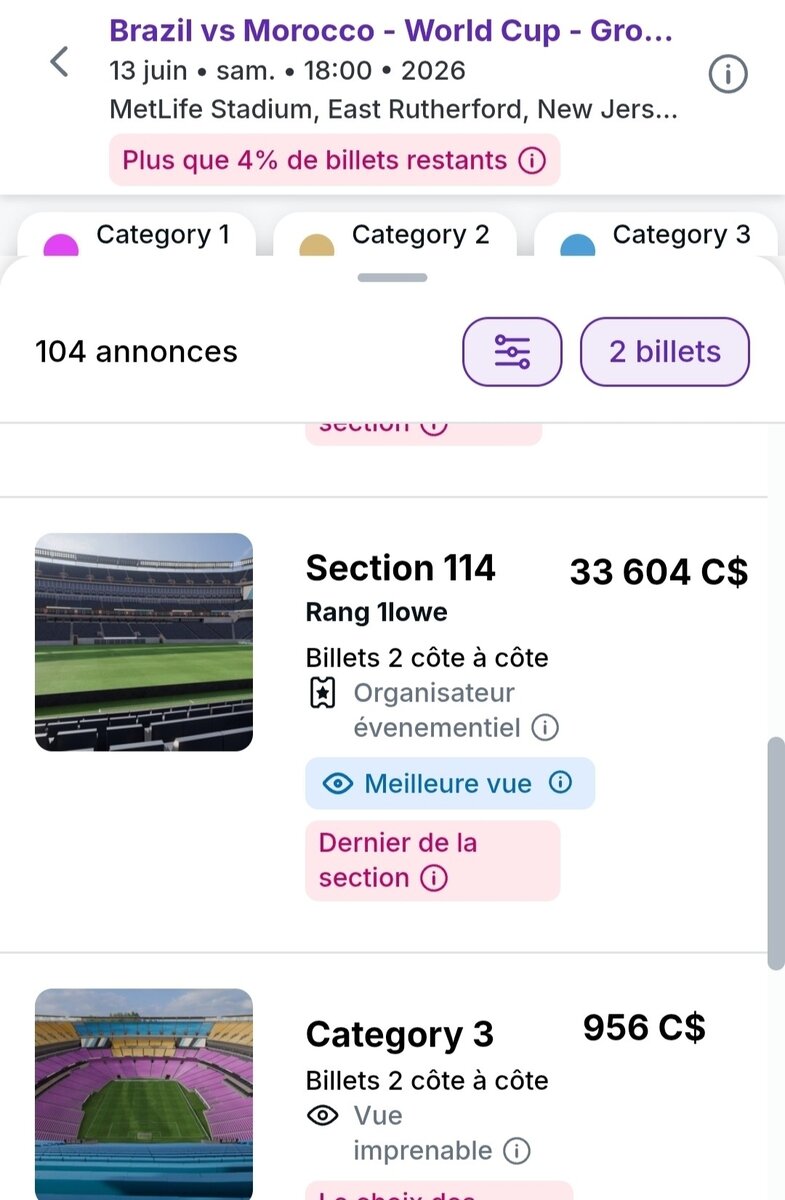The height and width of the screenshot is (1200, 785).
Task: Open the filter sliders button
Action: (512, 352)
